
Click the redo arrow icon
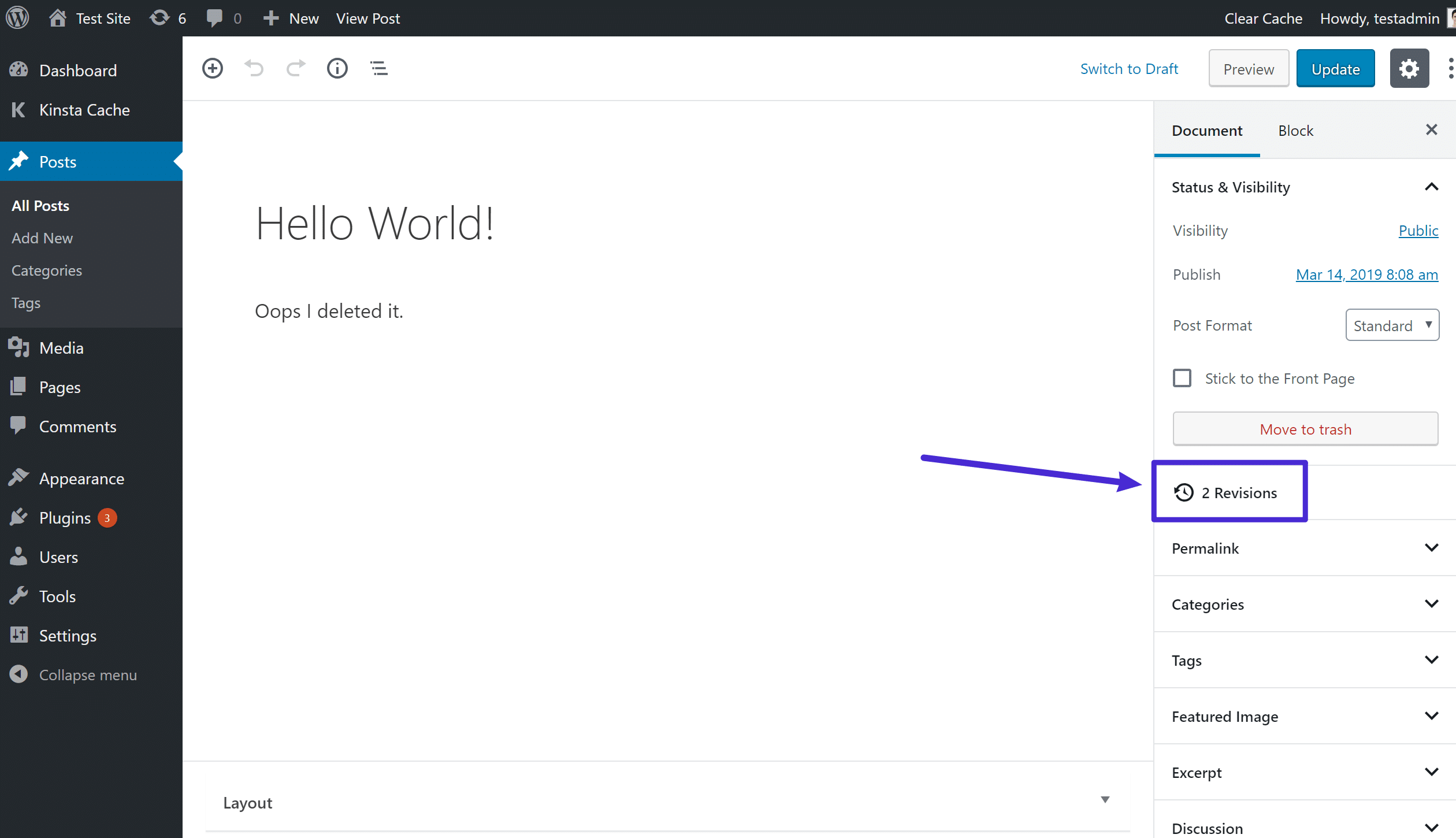point(296,68)
